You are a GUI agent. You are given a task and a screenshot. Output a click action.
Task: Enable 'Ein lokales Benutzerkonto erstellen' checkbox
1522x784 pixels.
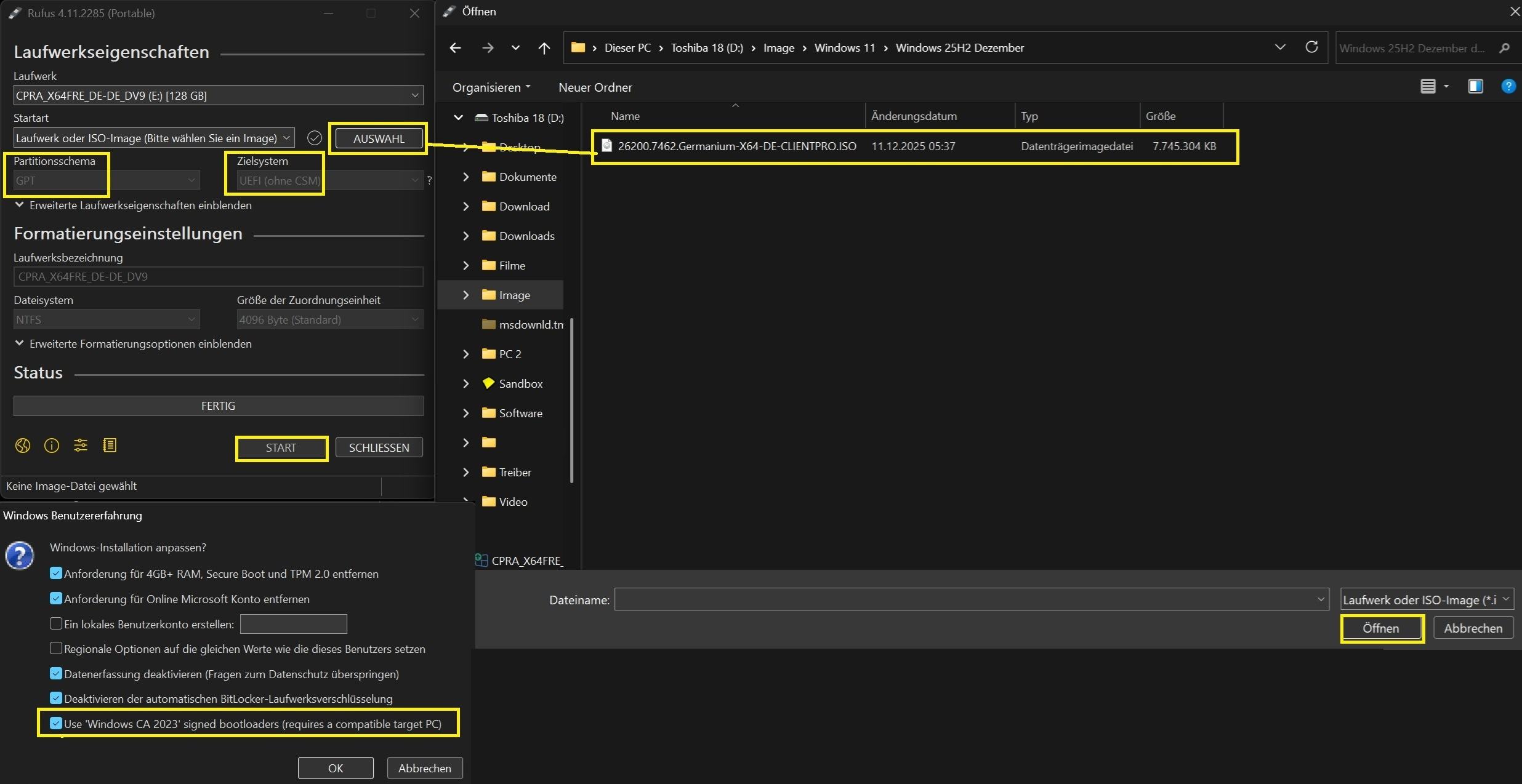pyautogui.click(x=56, y=623)
